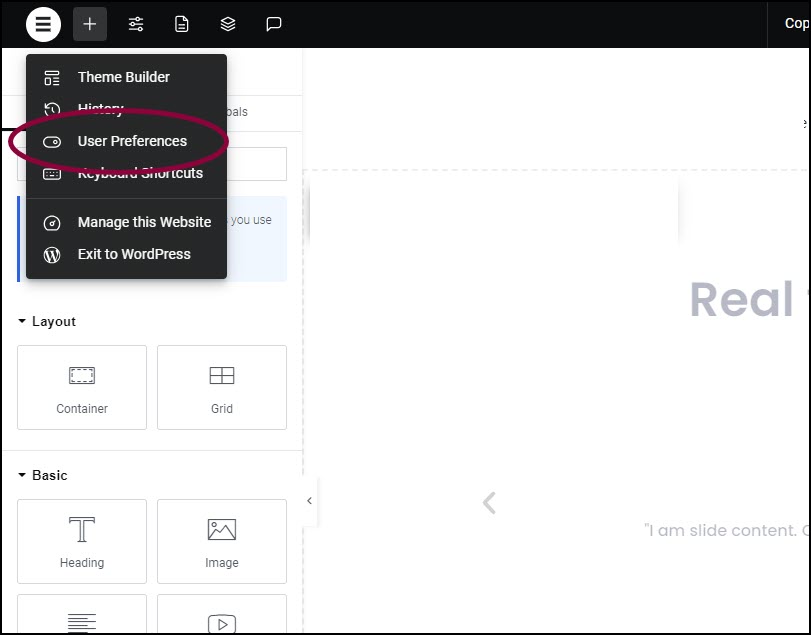Go to previous slide with left arrow
811x635 pixels.
pos(489,503)
